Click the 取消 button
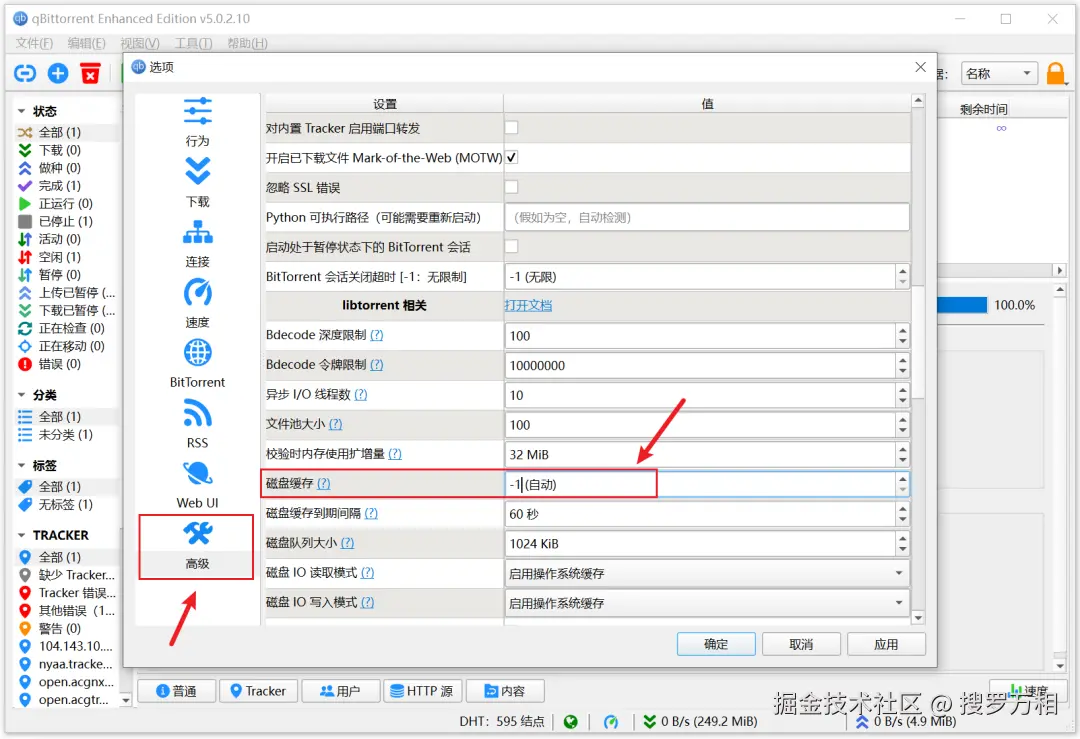Screen dimensions: 1080x739 pyautogui.click(x=801, y=644)
